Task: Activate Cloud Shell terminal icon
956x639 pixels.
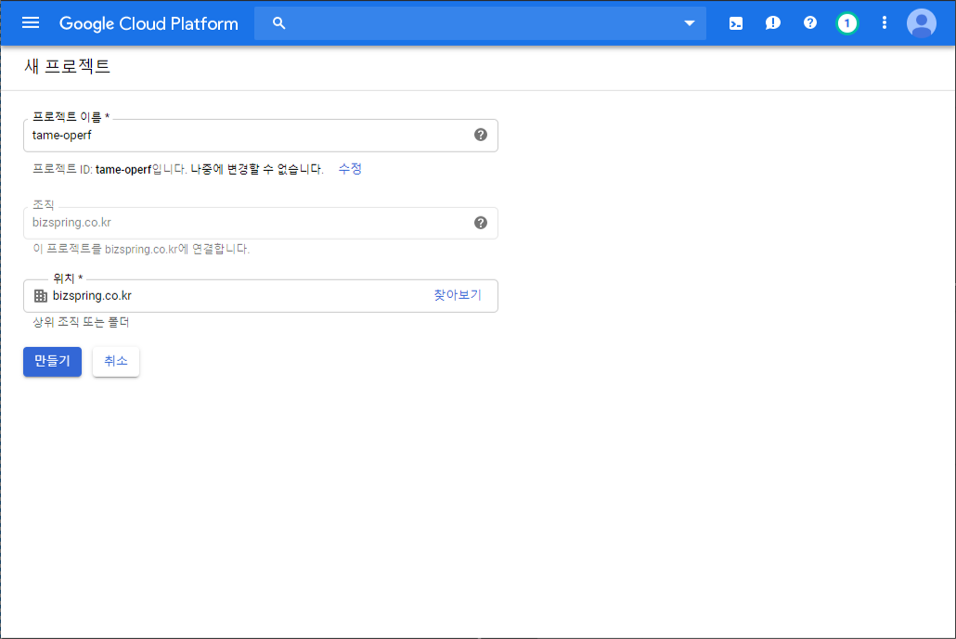Action: (736, 23)
